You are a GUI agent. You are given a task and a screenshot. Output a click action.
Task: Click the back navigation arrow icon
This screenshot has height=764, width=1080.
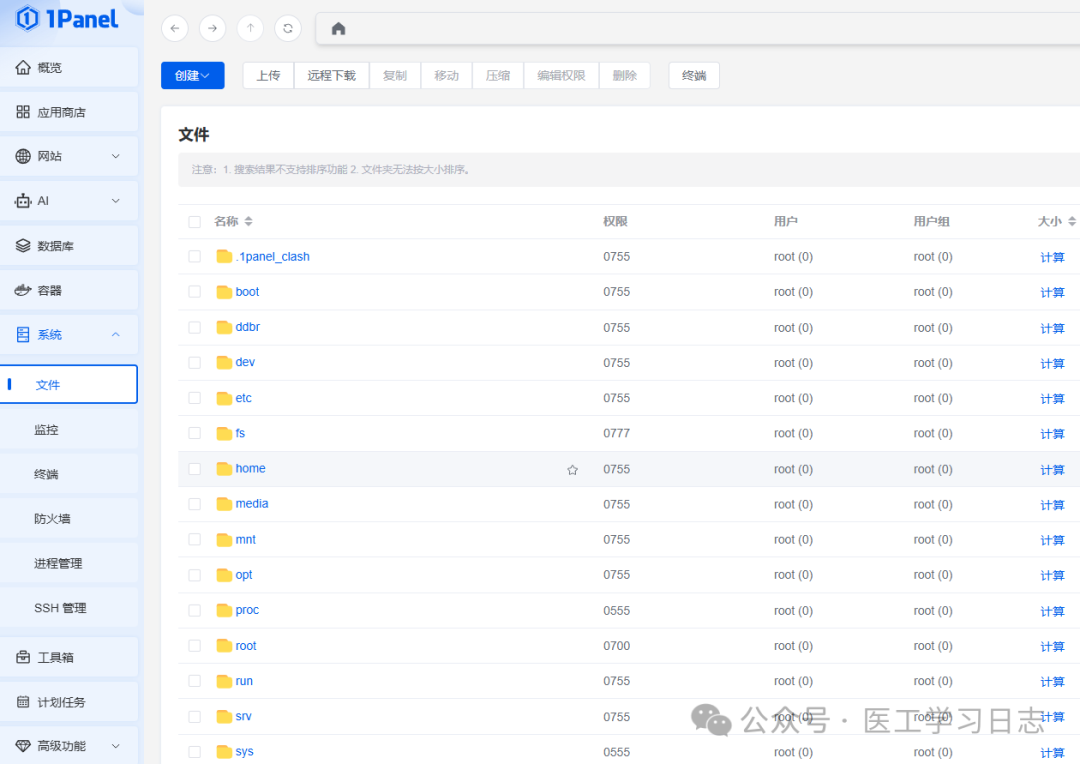tap(175, 28)
